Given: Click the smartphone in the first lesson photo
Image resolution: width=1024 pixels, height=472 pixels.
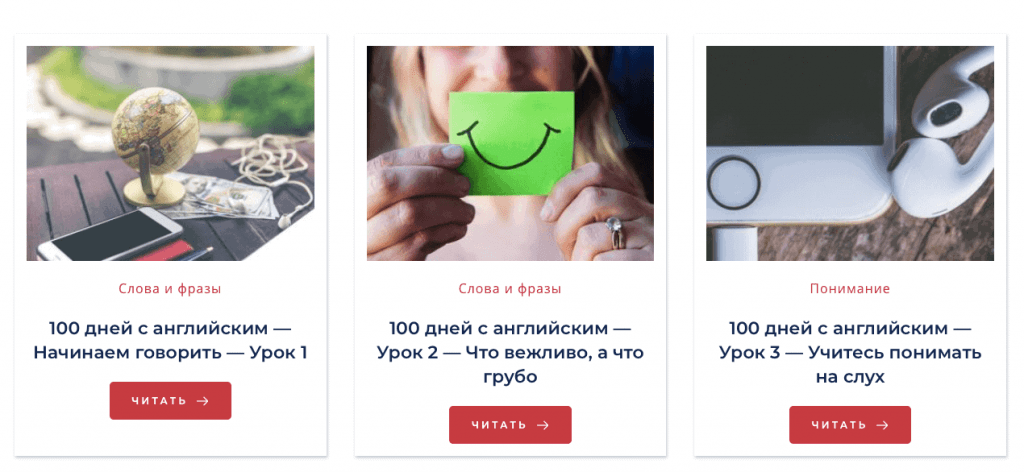Looking at the screenshot, I should pyautogui.click(x=110, y=235).
